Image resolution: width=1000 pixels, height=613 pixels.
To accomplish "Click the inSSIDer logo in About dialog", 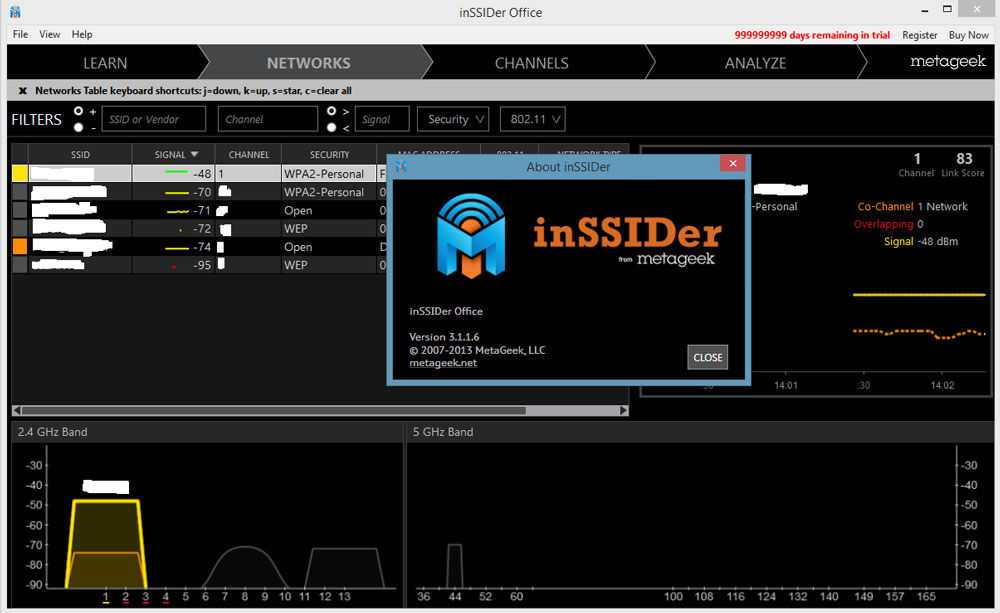I will coord(471,235).
